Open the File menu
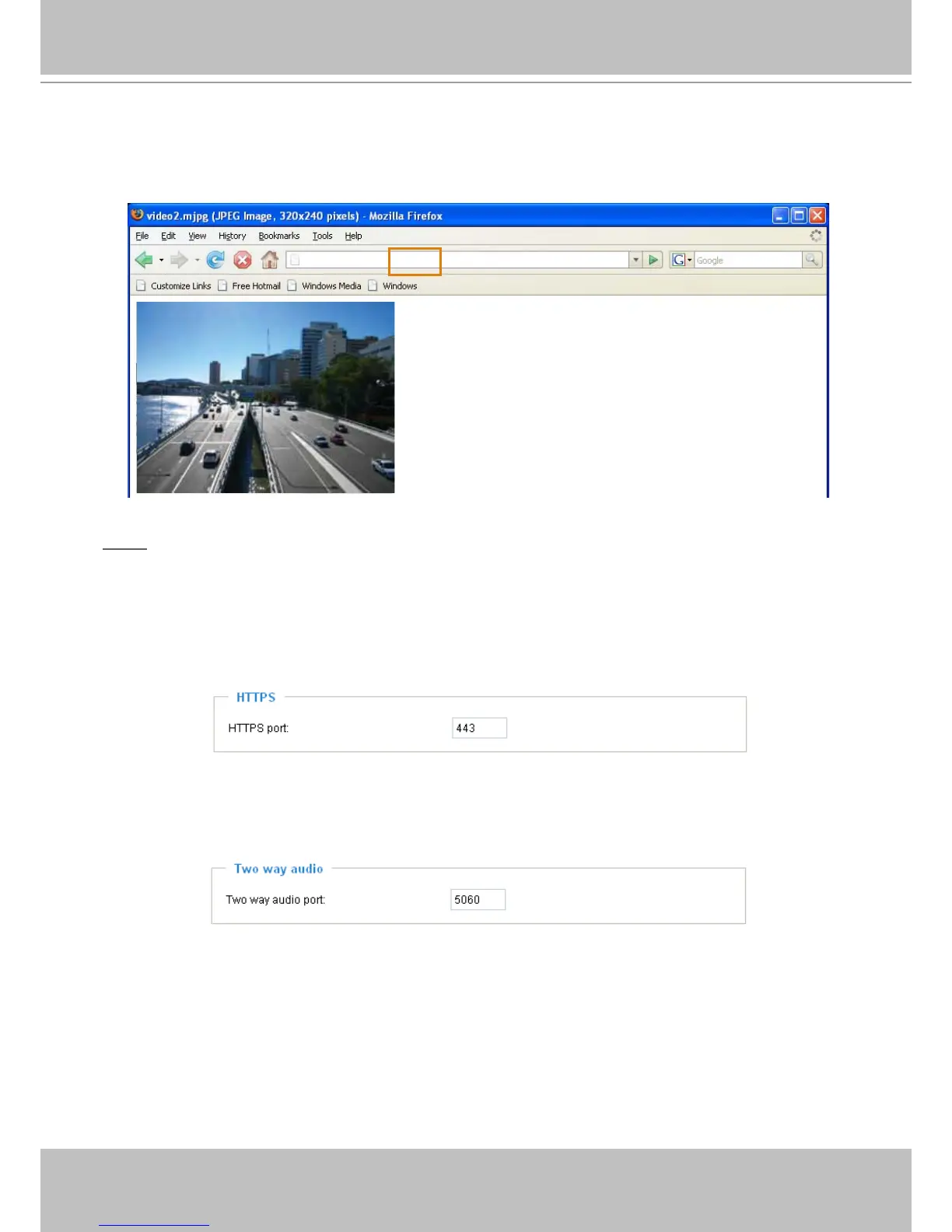 pos(142,236)
